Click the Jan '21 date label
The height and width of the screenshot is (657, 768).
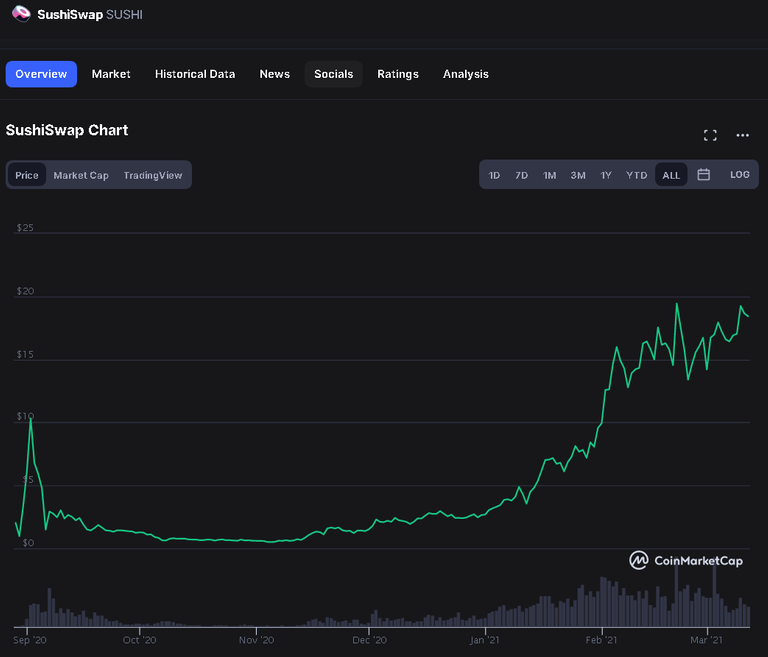click(x=485, y=640)
